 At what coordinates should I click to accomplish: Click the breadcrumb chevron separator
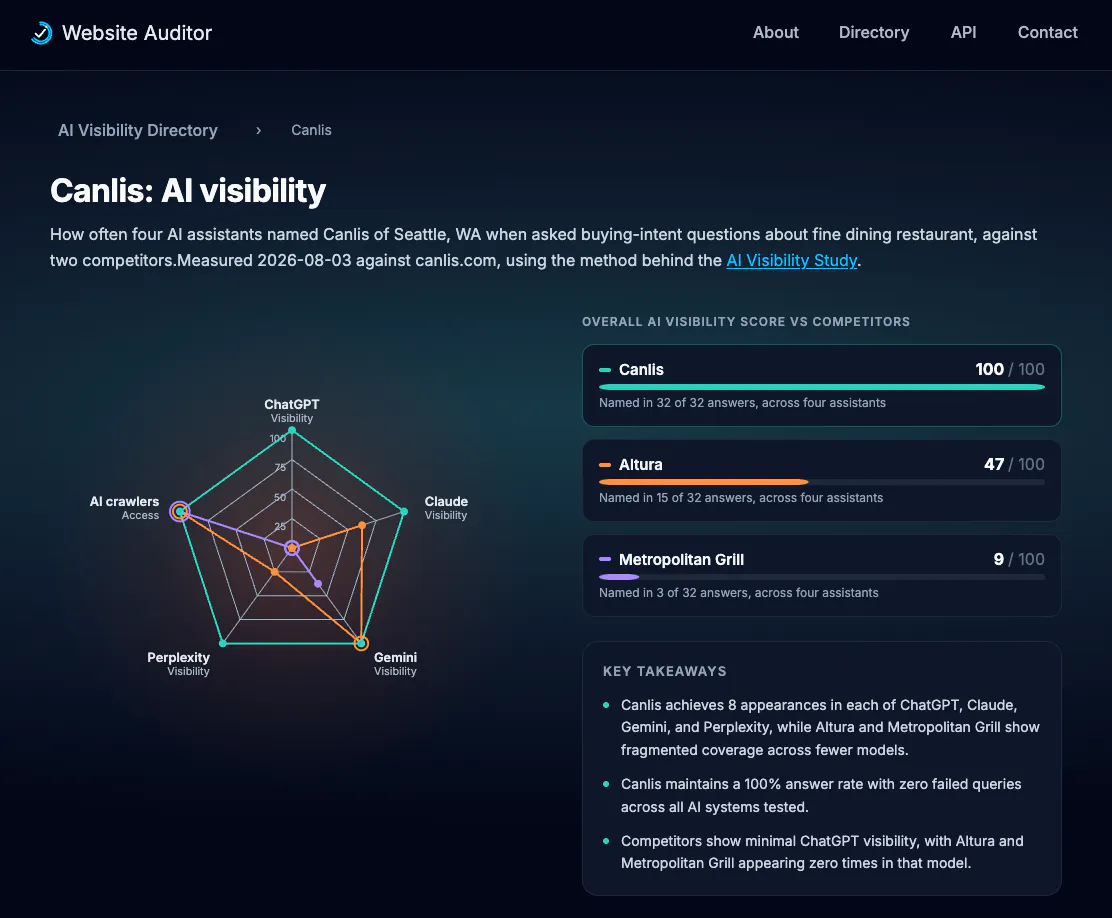[259, 131]
